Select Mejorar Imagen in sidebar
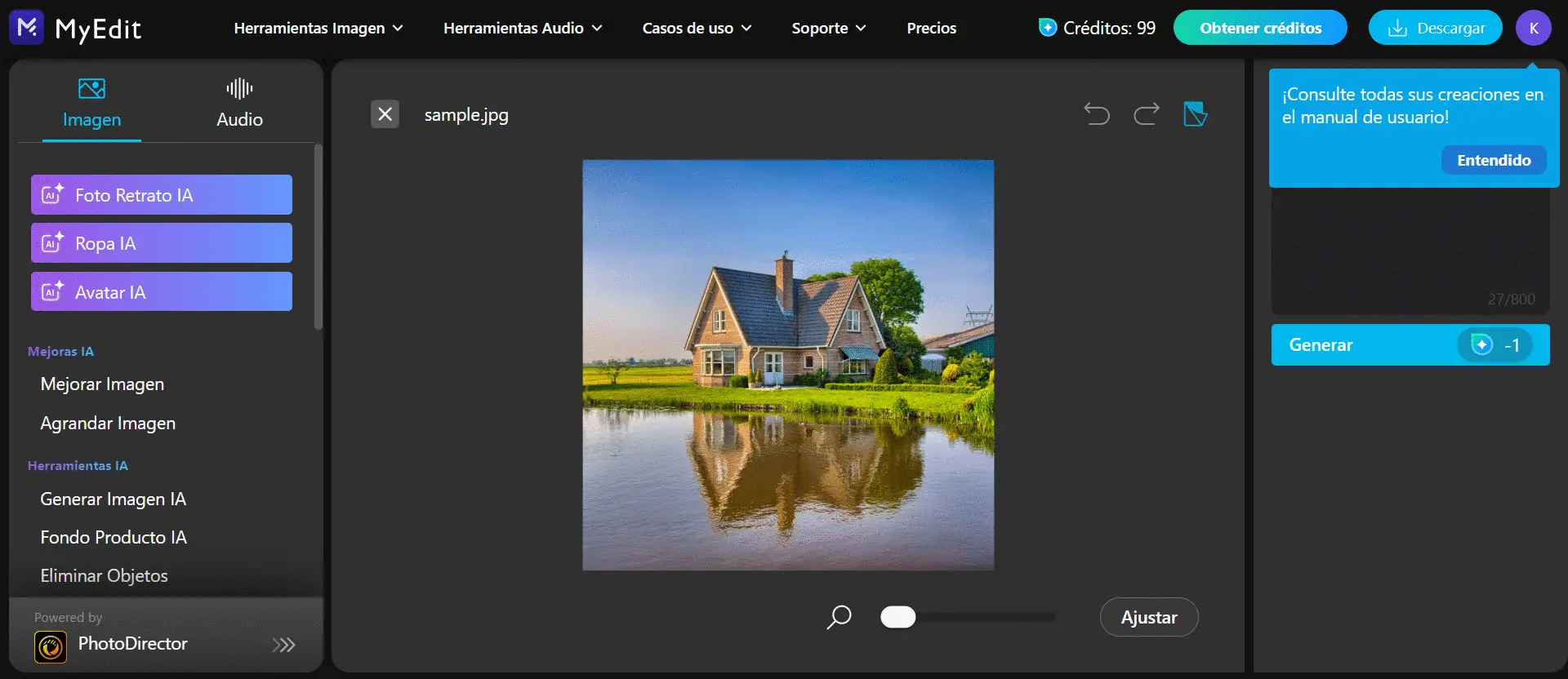 (102, 384)
